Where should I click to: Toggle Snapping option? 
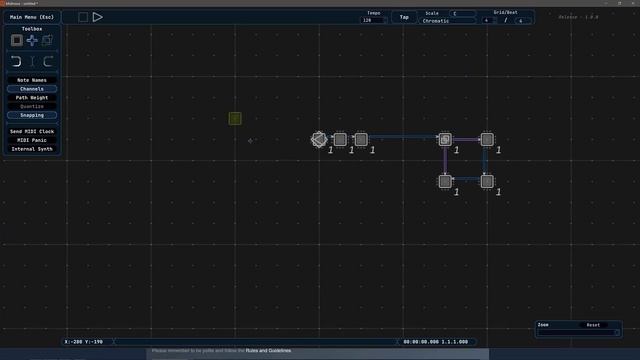(x=32, y=116)
